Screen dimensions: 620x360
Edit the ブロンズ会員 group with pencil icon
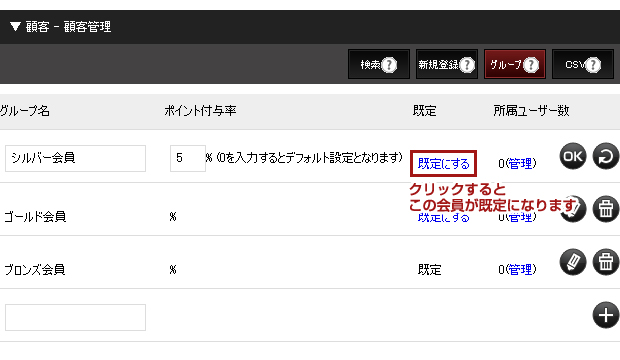tap(573, 262)
